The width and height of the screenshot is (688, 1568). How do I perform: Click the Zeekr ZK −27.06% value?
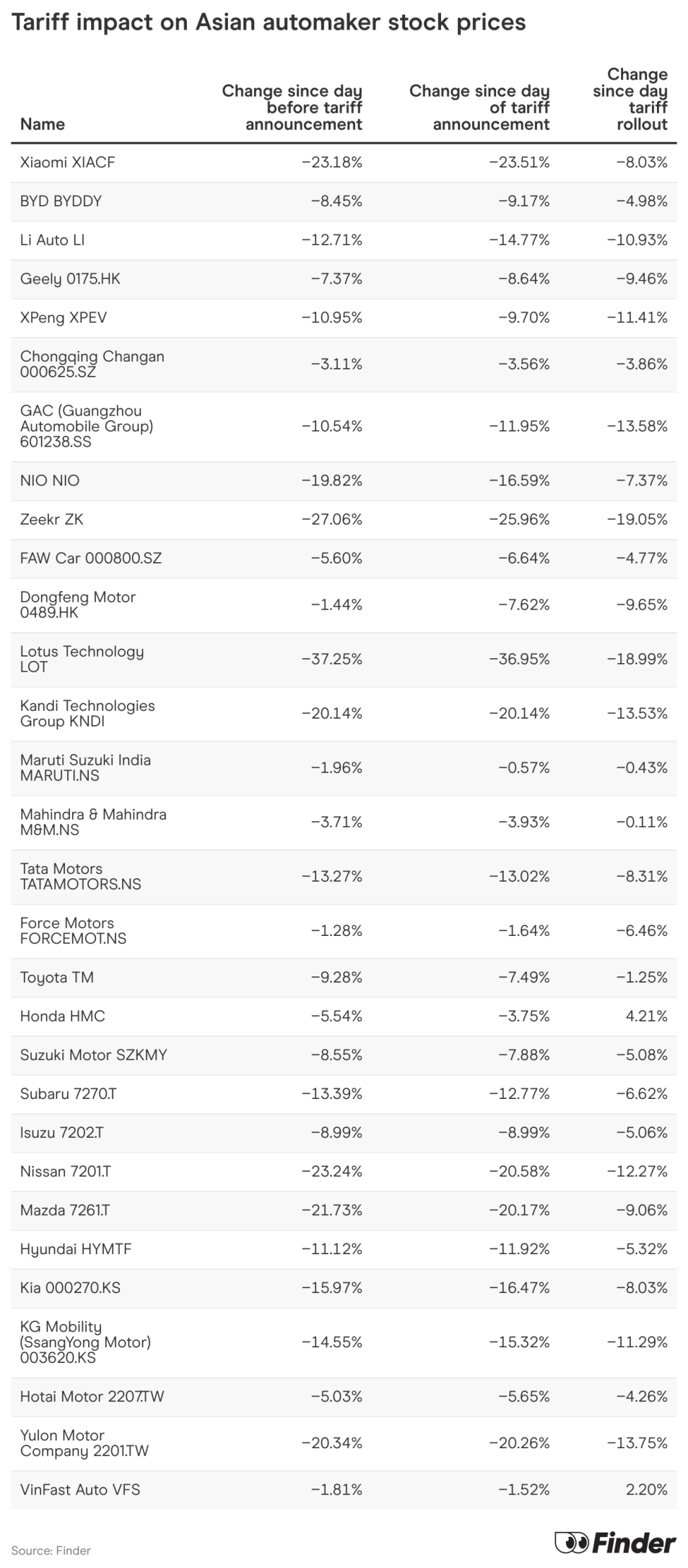click(332, 520)
